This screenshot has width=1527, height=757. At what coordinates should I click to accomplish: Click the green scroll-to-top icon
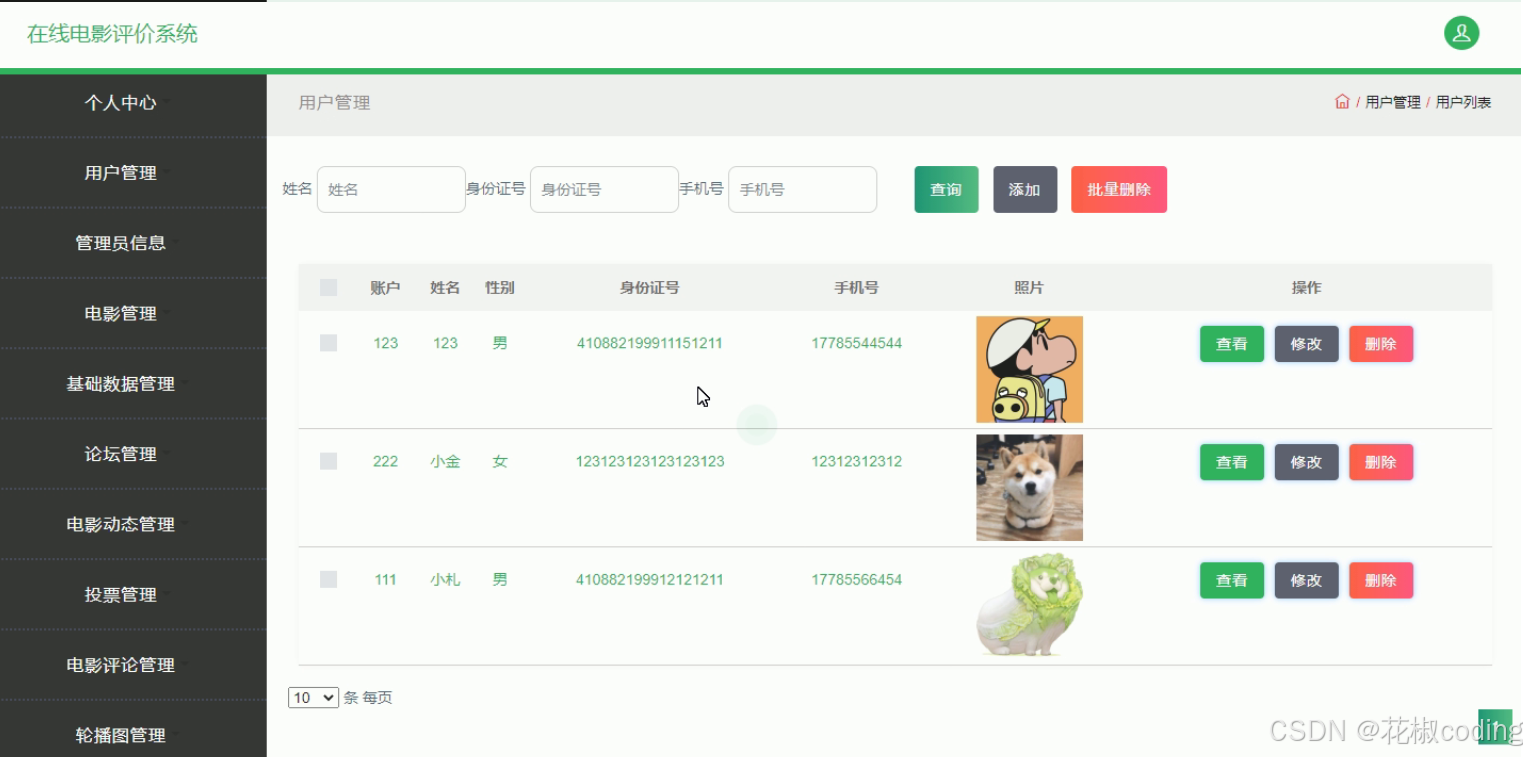(1495, 727)
